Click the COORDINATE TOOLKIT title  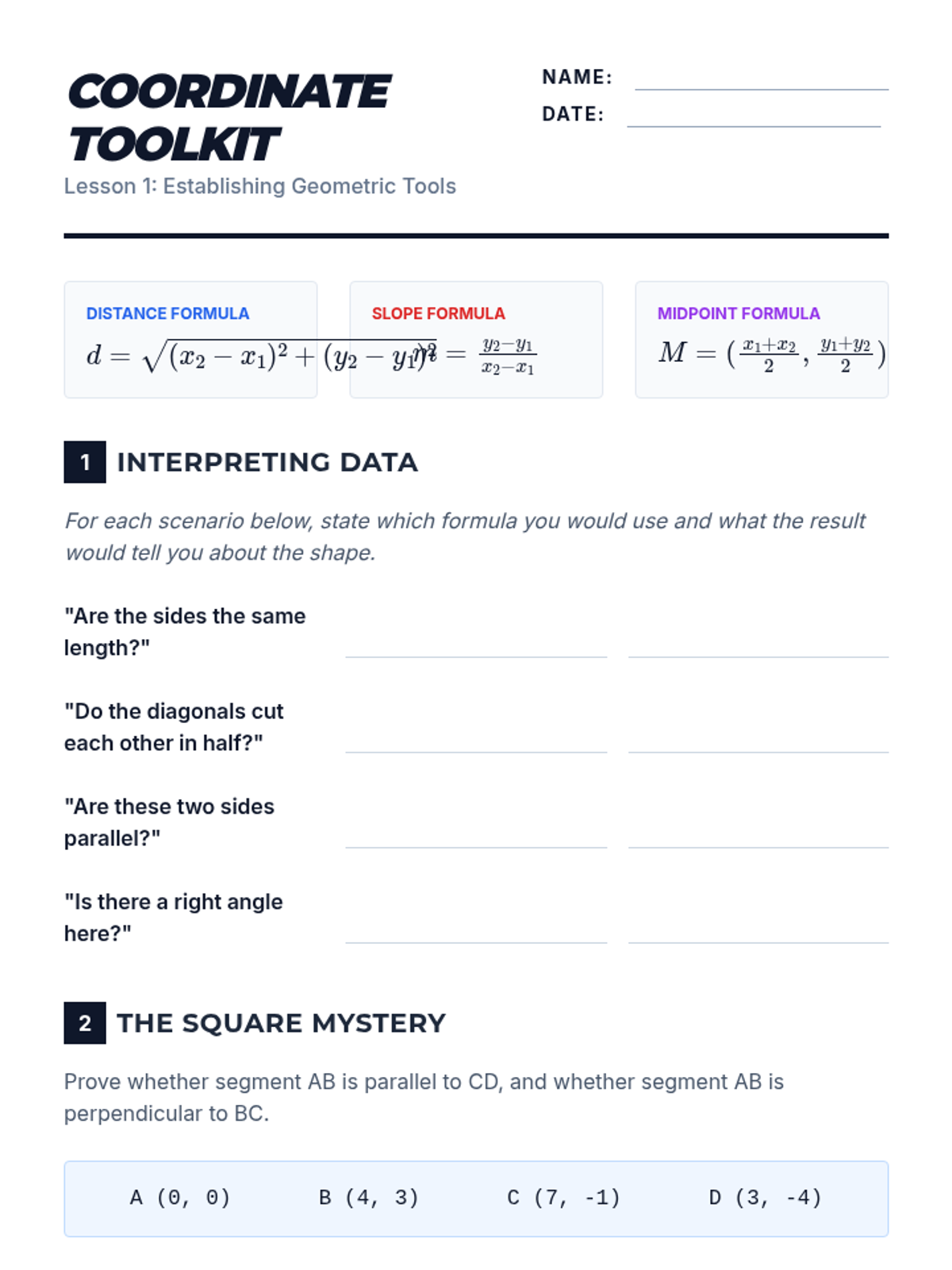[x=228, y=117]
